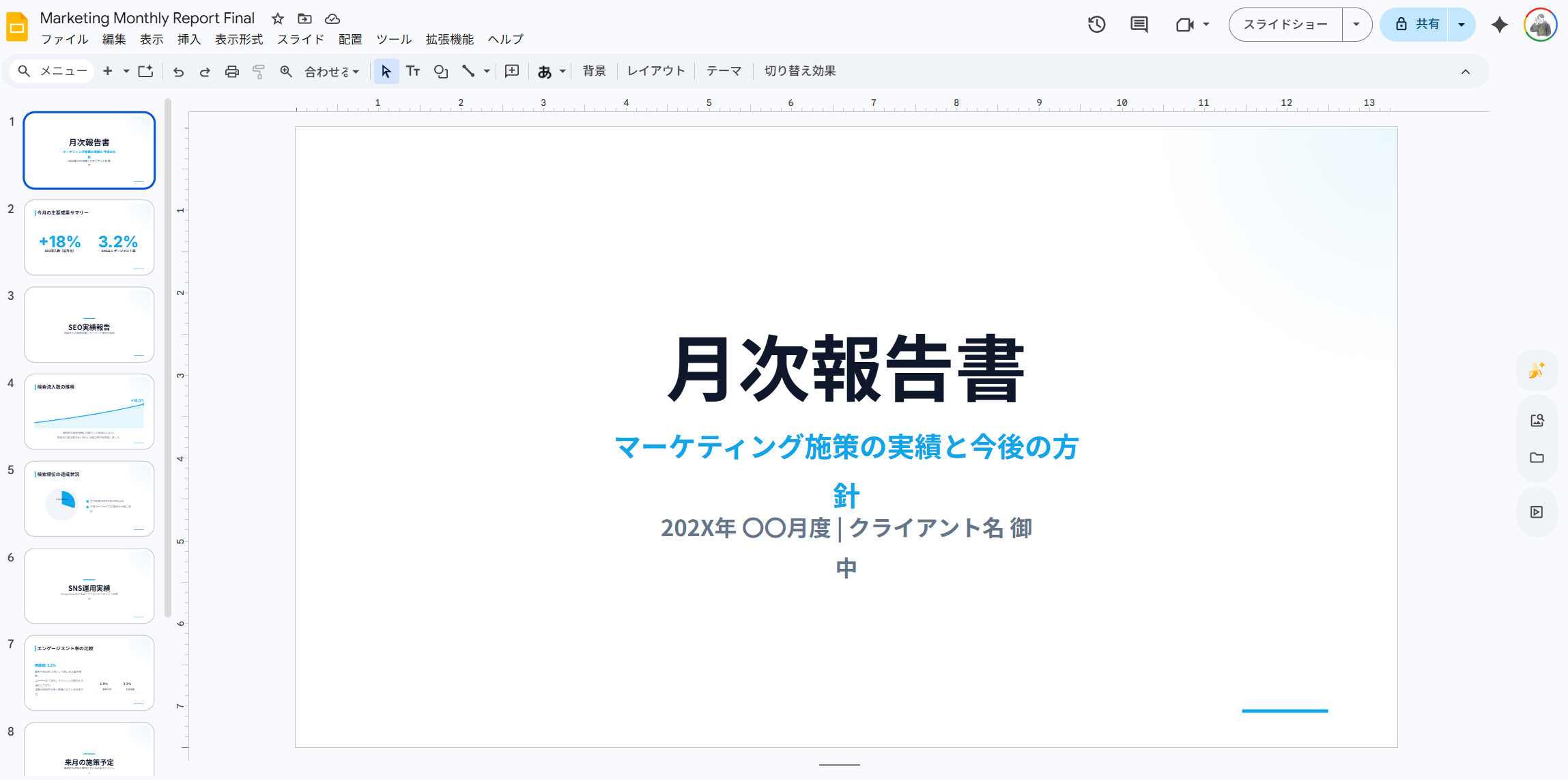Undo the last action
1568x780 pixels.
[178, 70]
